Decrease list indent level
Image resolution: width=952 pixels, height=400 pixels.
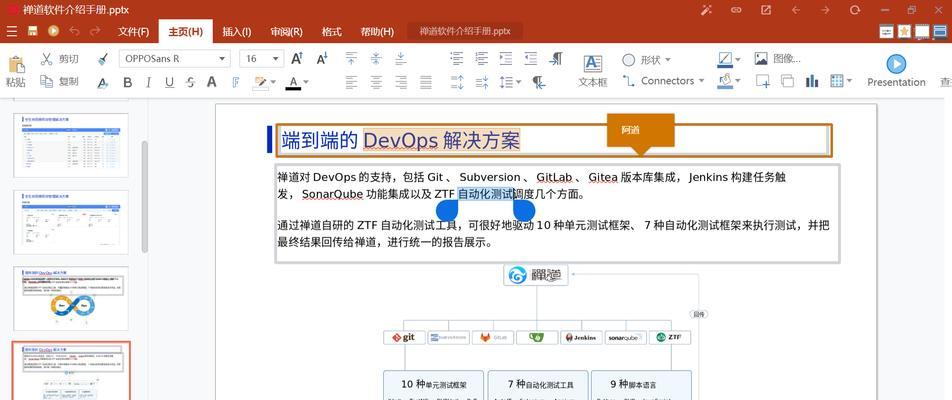pos(531,58)
